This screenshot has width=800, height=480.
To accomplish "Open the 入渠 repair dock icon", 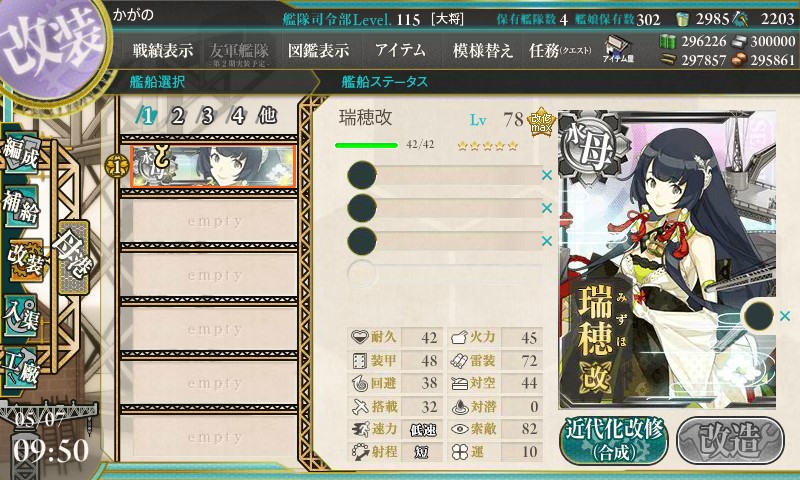I will click(x=21, y=315).
